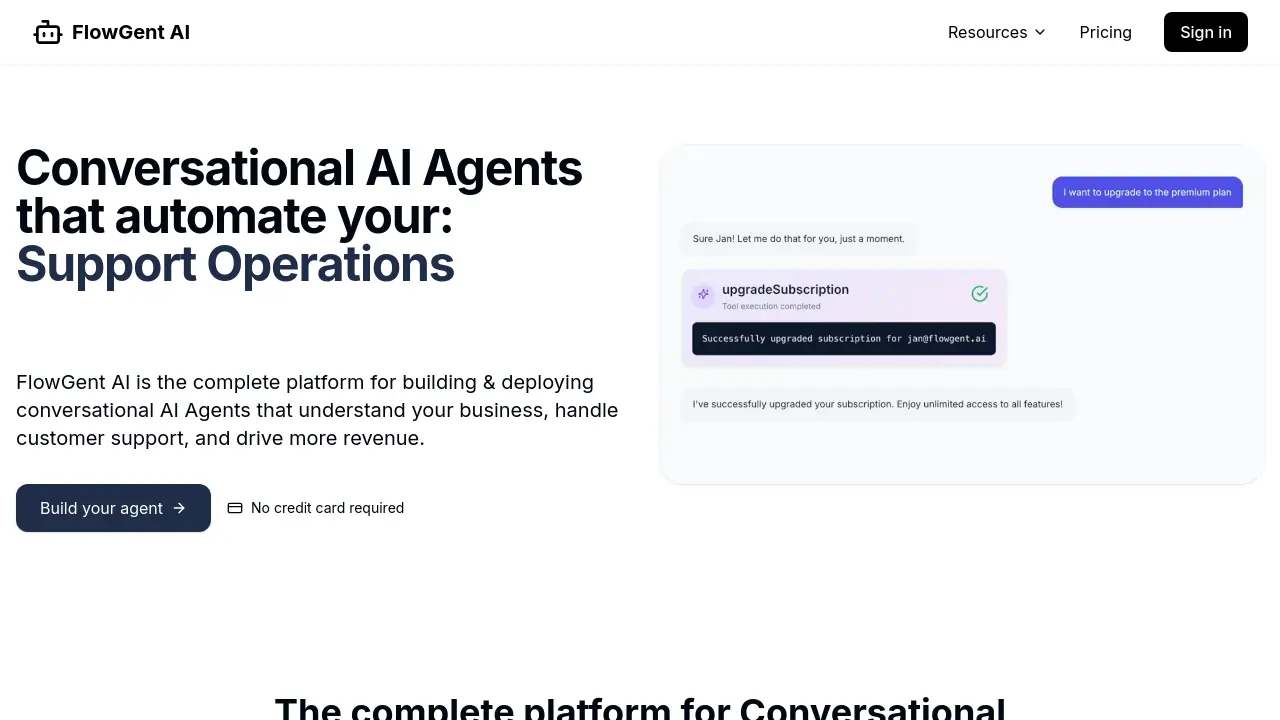Click the credit card icon
Screen dimensions: 1280x720
tap(235, 508)
